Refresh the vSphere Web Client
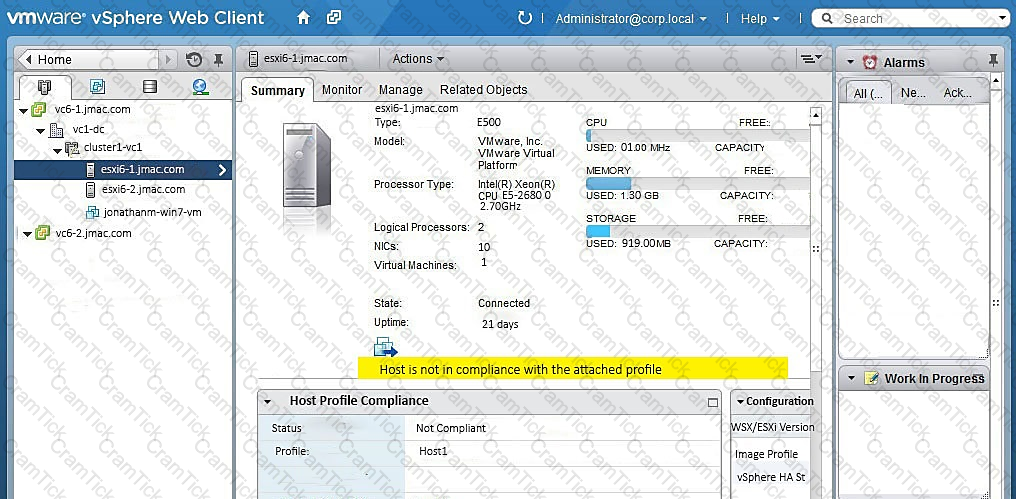 pyautogui.click(x=525, y=18)
